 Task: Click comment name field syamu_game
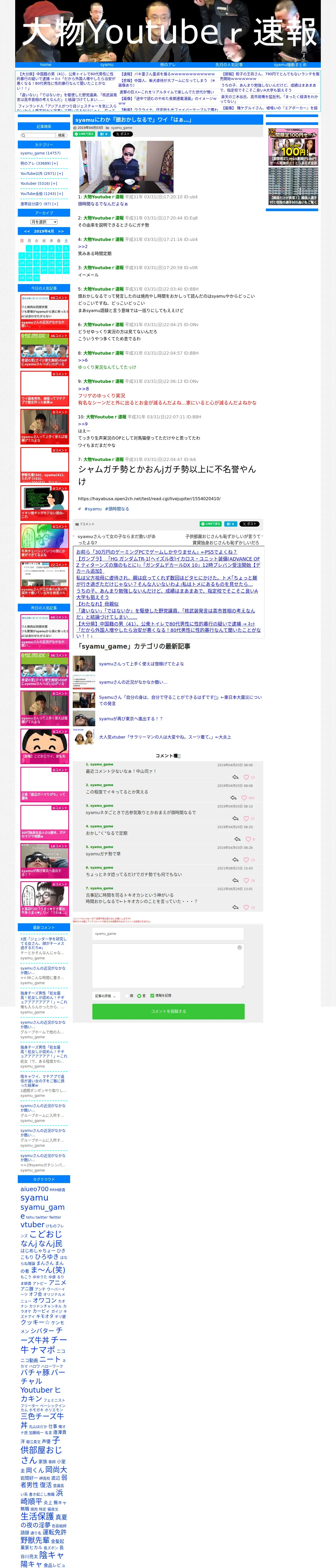[x=168, y=934]
